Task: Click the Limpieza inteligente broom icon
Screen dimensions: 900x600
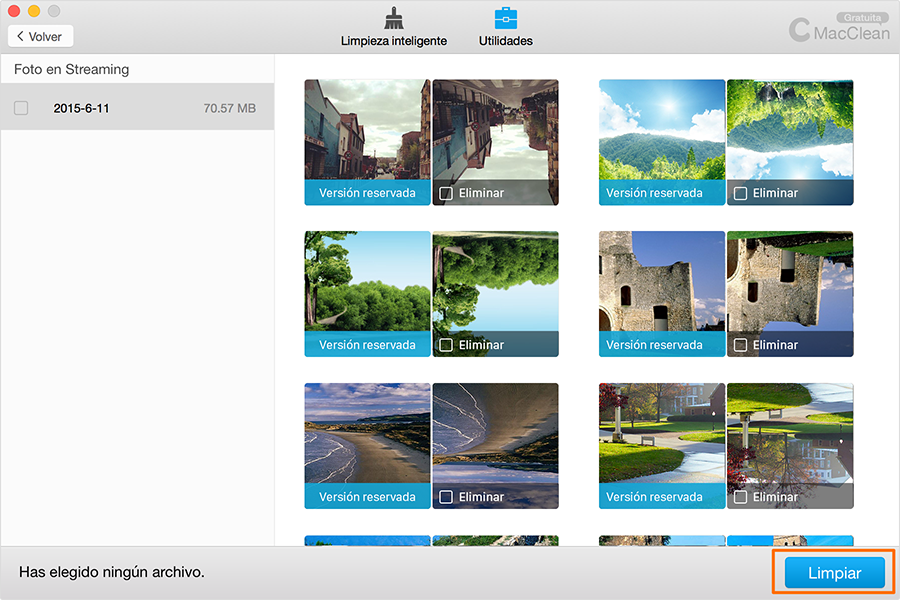Action: [x=393, y=19]
